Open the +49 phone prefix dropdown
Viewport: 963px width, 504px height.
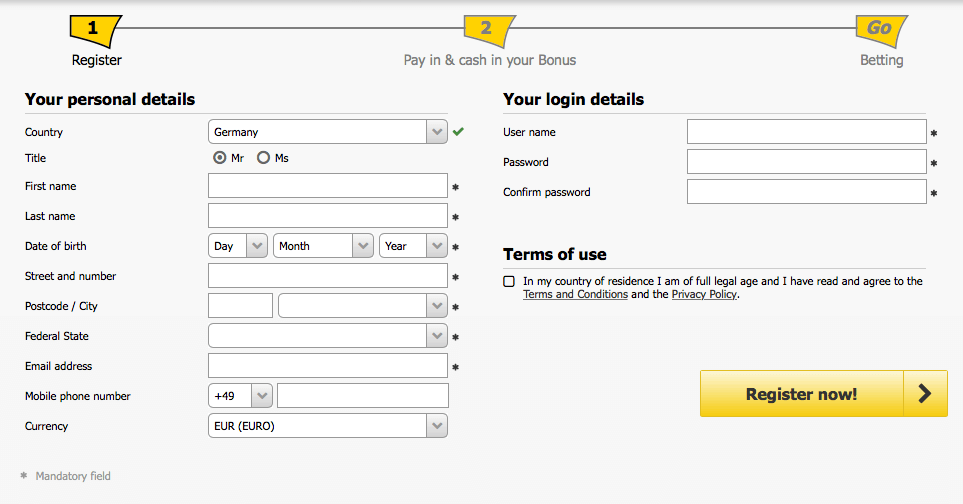pyautogui.click(x=240, y=396)
